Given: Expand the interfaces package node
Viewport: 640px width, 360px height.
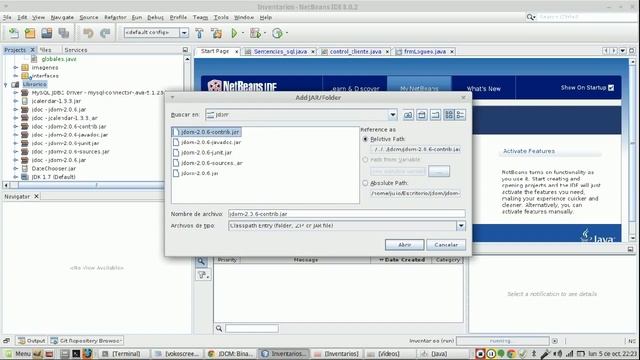Looking at the screenshot, I should (16, 76).
